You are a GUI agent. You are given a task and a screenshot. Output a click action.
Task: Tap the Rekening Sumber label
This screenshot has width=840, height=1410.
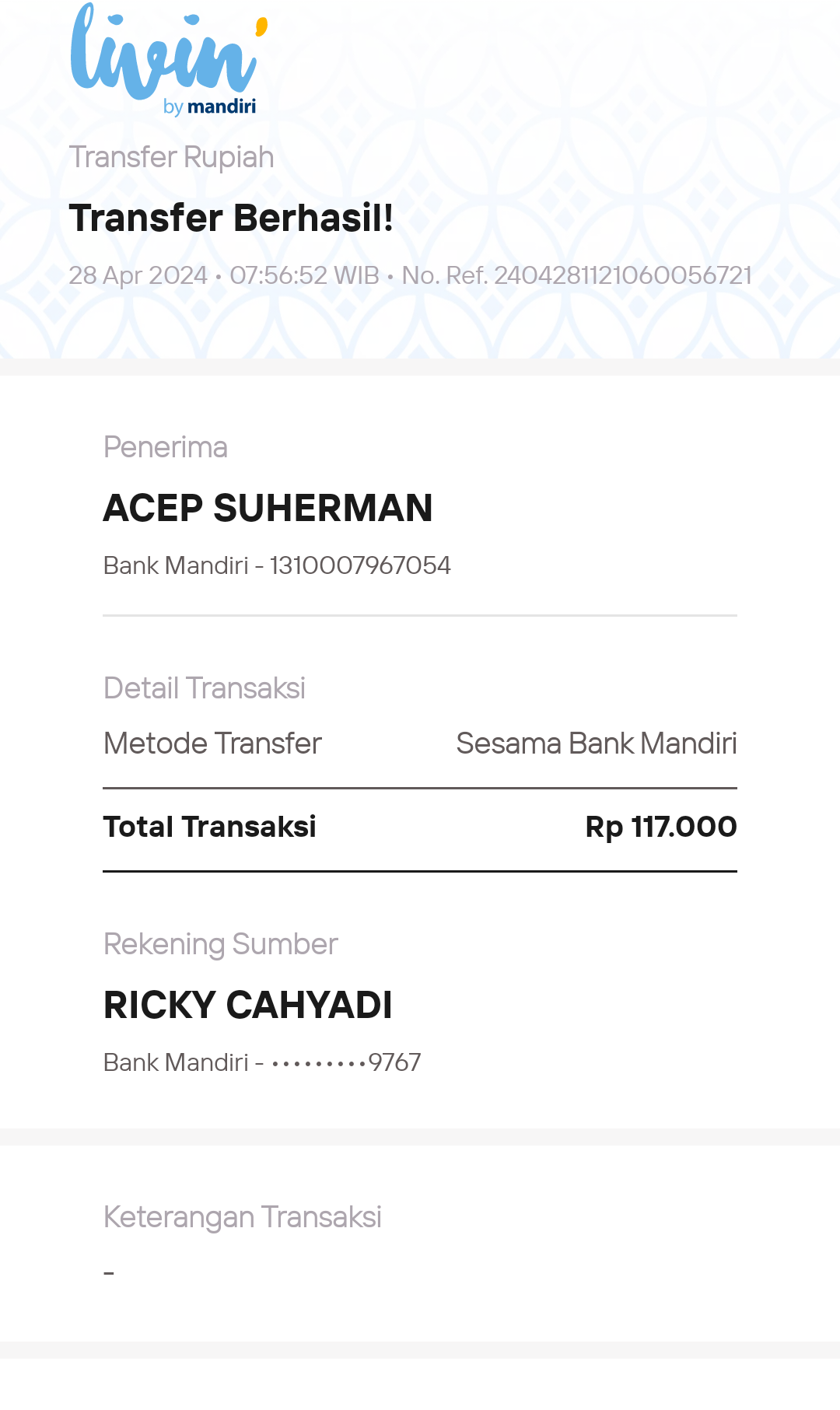221,944
